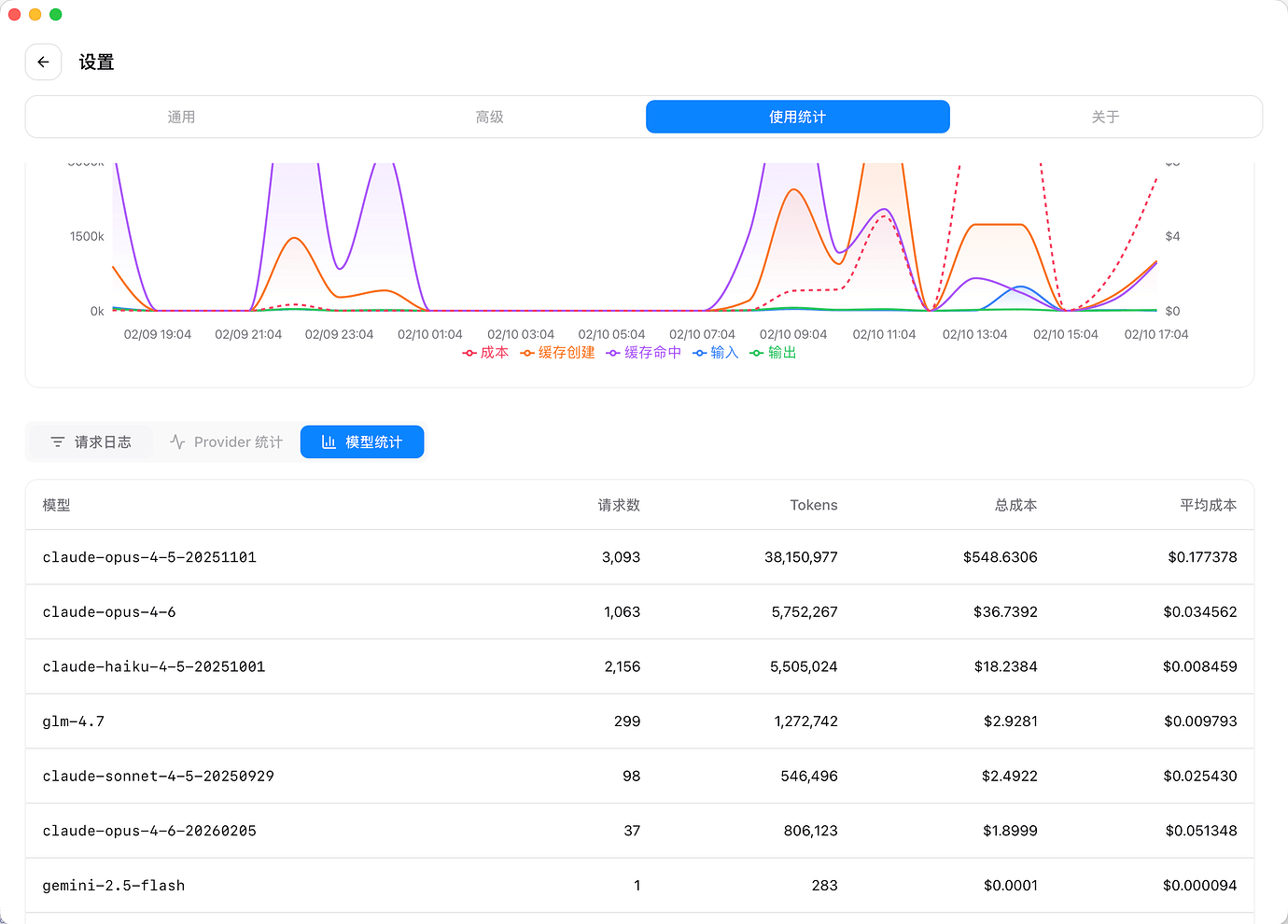Switch to Provider 统计 view
This screenshot has height=924, width=1288.
tap(226, 442)
